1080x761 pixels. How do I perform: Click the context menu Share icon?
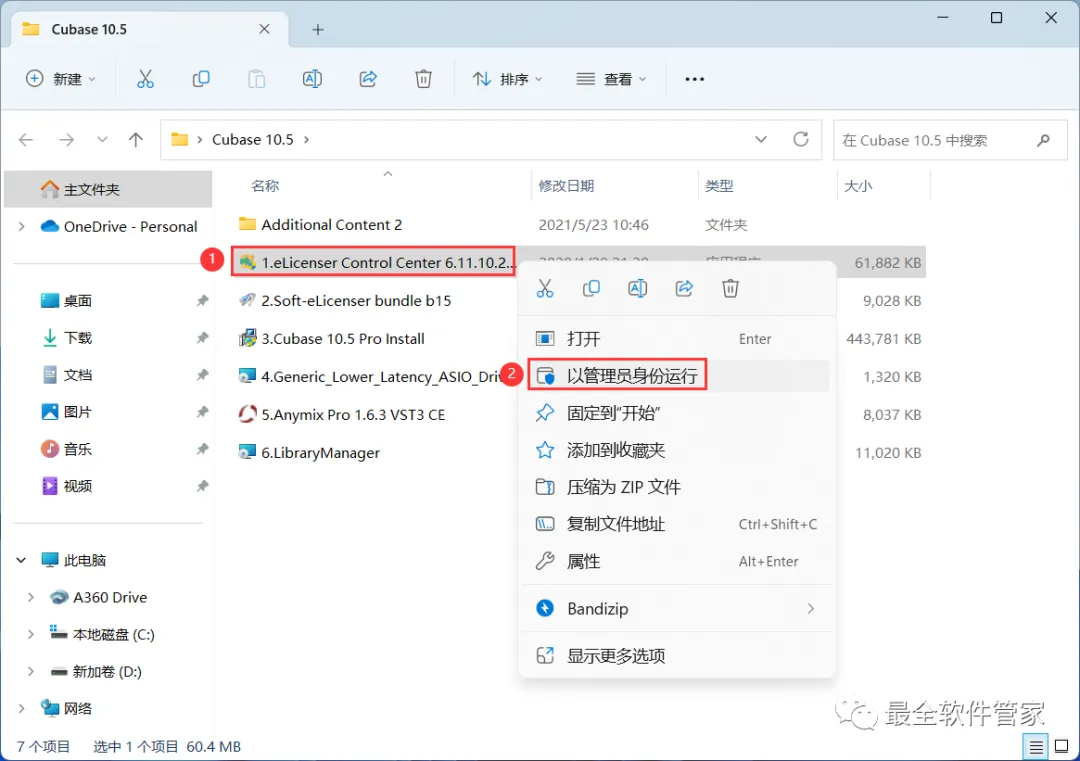pyautogui.click(x=684, y=289)
